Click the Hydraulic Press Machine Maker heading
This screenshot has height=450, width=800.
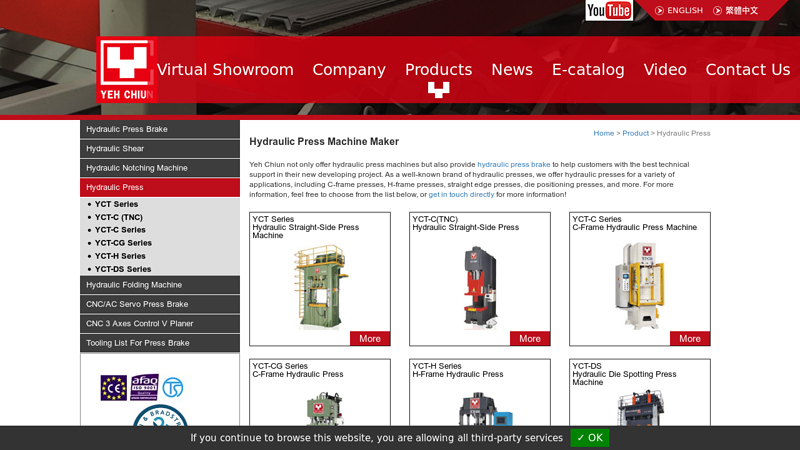pos(324,142)
